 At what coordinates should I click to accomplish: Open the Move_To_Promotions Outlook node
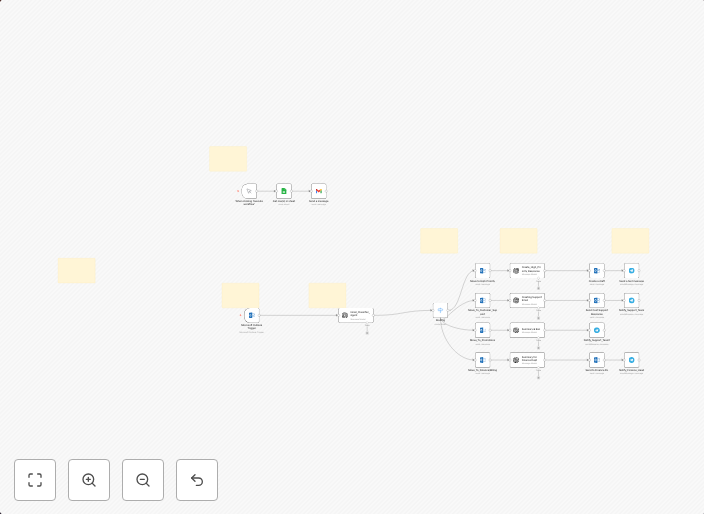tap(482, 330)
